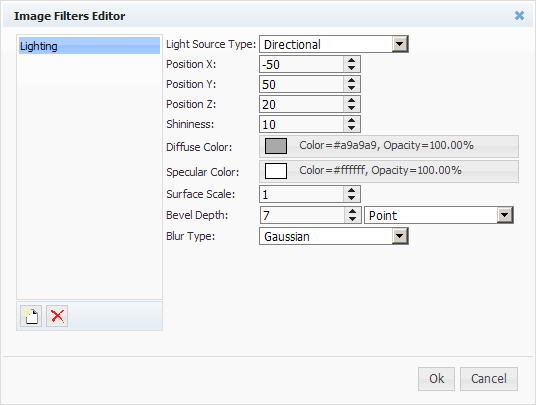Decrease Bevel Depth with down arrow
The width and height of the screenshot is (536, 405).
click(x=352, y=219)
